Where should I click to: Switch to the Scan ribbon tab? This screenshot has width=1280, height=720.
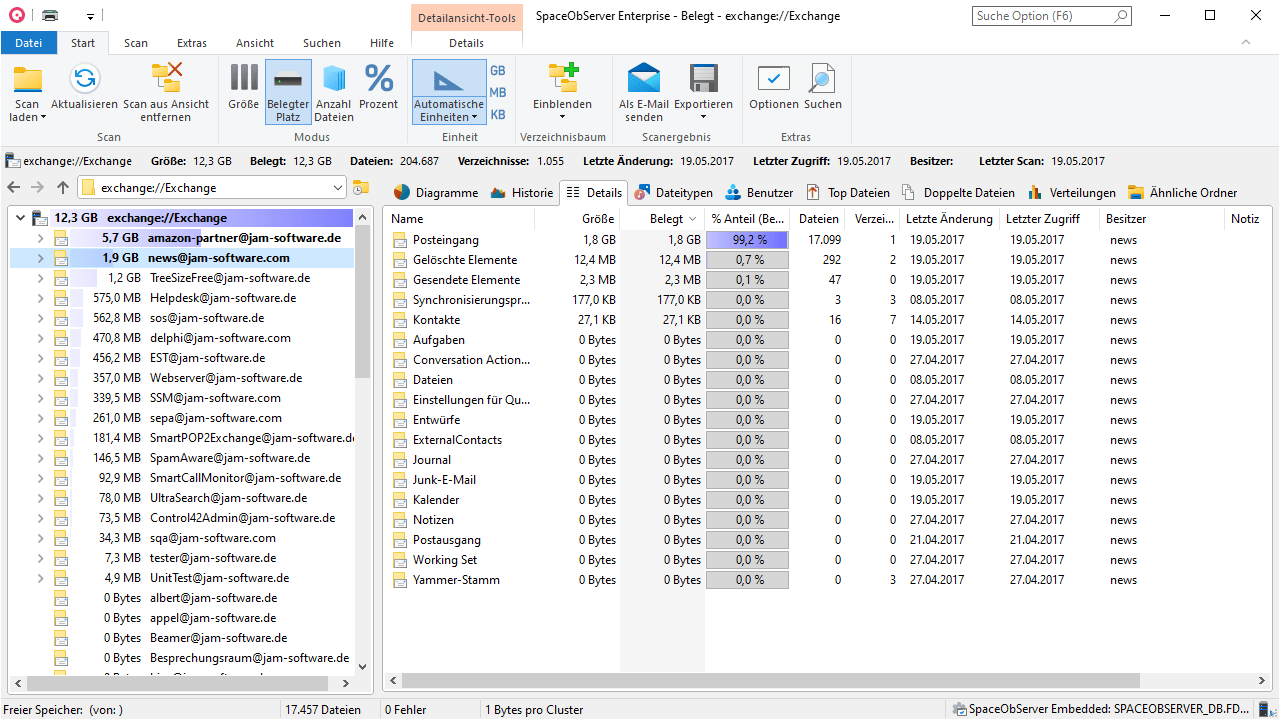click(x=136, y=43)
